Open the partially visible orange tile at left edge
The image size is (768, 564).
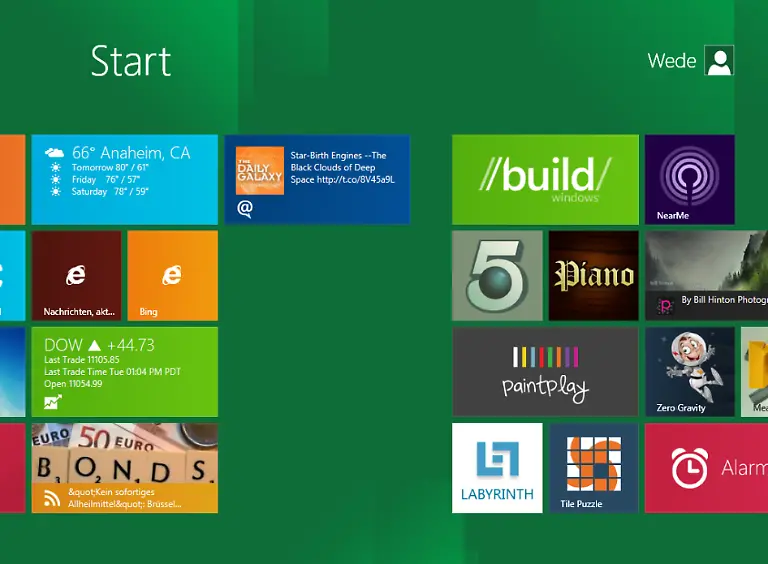point(12,180)
